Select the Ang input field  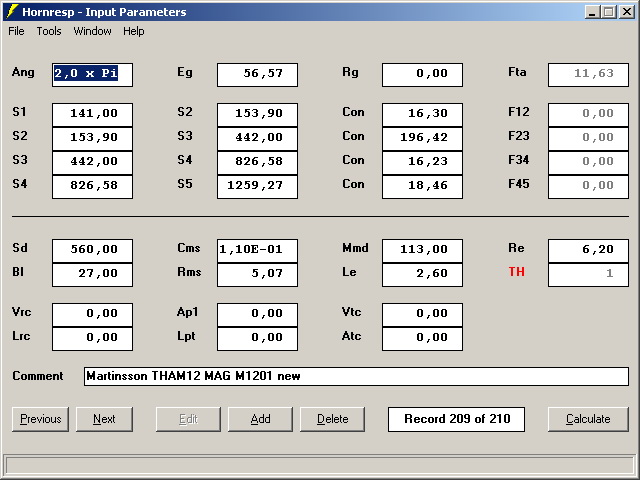(x=92, y=74)
